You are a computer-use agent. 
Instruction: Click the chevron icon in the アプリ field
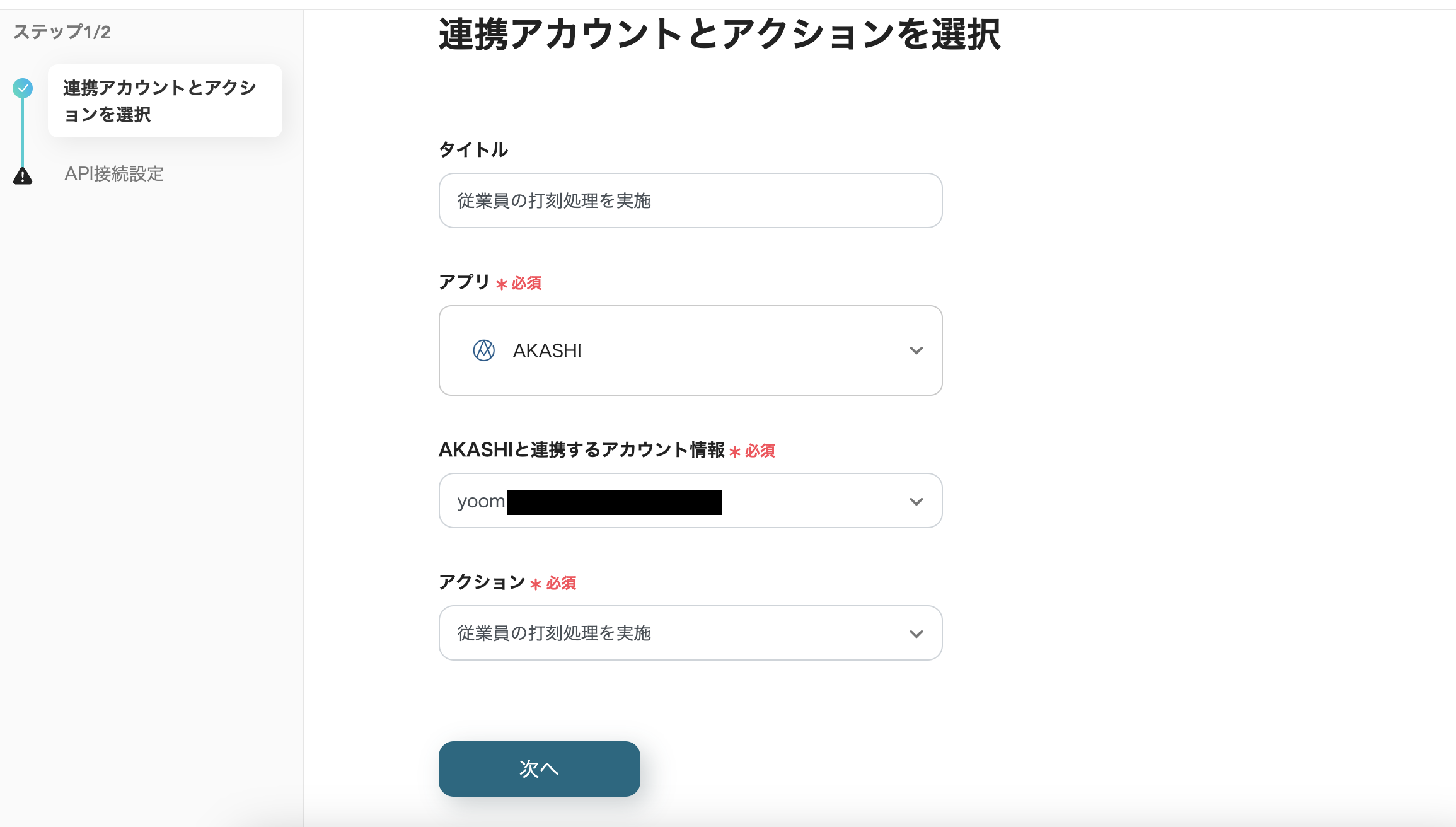916,350
